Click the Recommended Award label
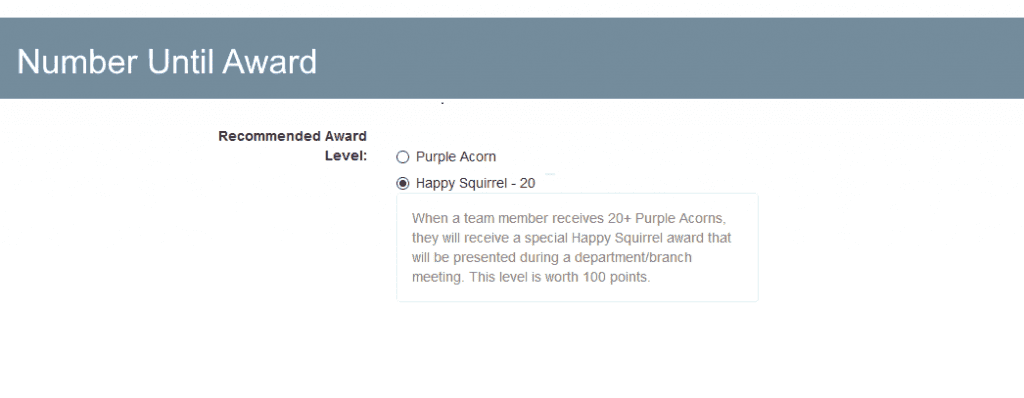 coord(293,137)
